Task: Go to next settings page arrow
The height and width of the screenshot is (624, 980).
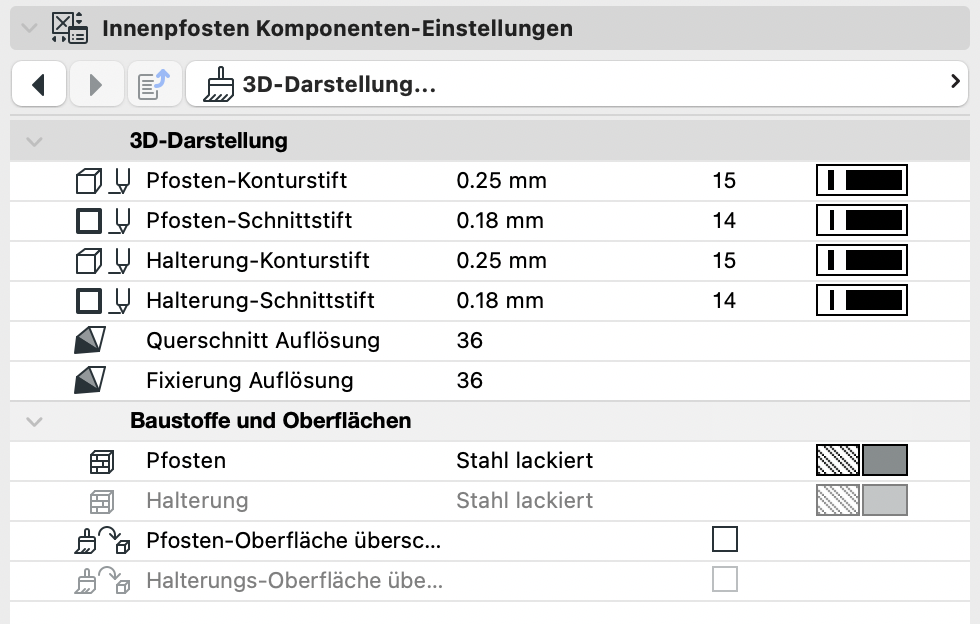Action: tap(96, 84)
